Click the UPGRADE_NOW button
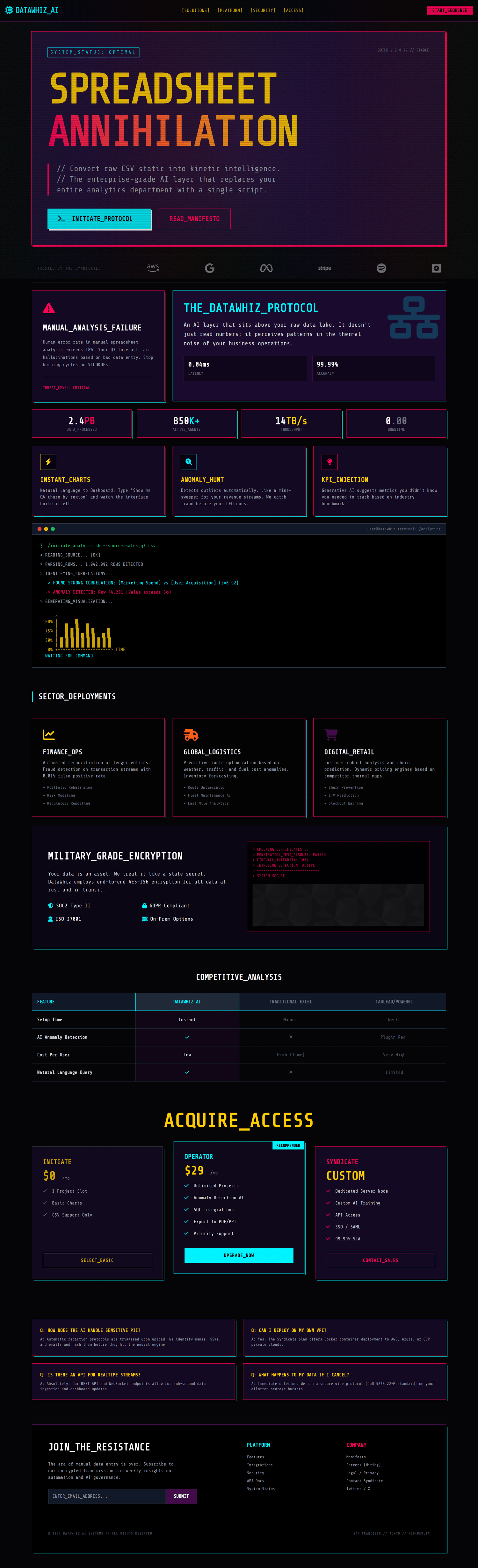Image resolution: width=478 pixels, height=1568 pixels. (x=239, y=1255)
